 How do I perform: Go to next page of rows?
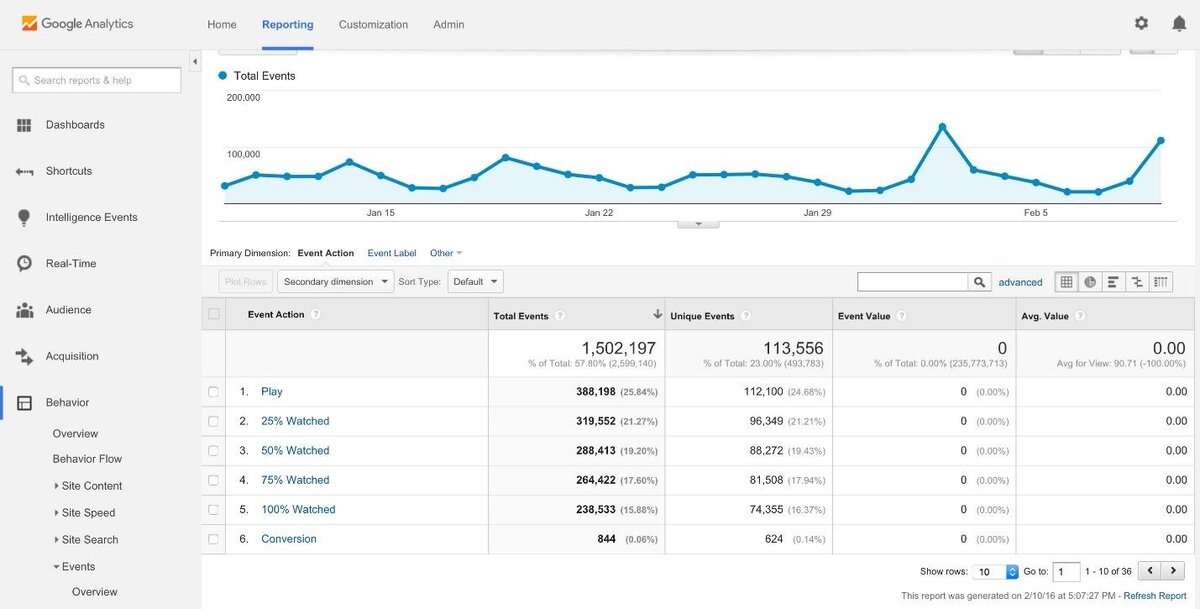[x=1173, y=571]
